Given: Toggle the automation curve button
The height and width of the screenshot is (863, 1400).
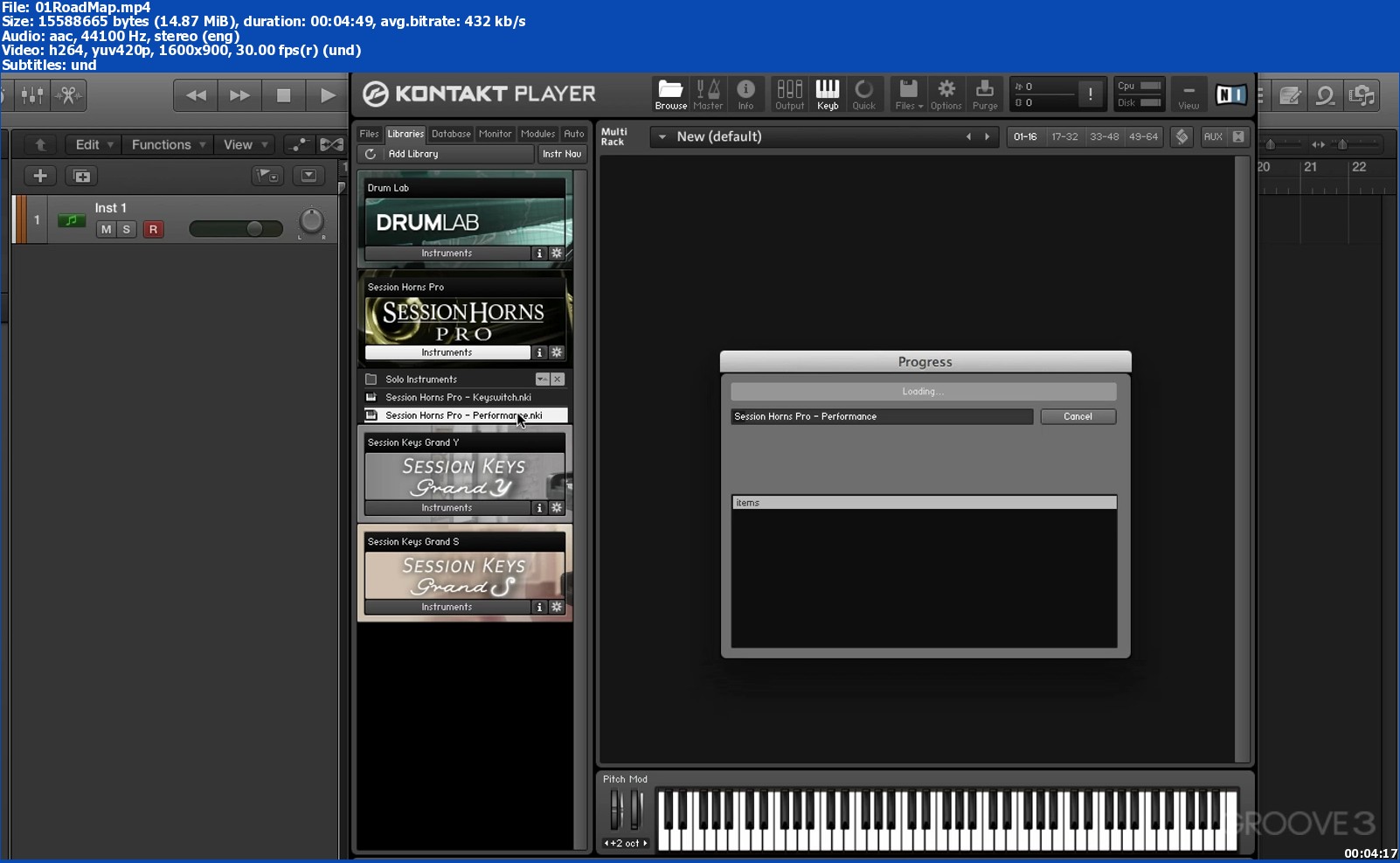Looking at the screenshot, I should point(299,144).
